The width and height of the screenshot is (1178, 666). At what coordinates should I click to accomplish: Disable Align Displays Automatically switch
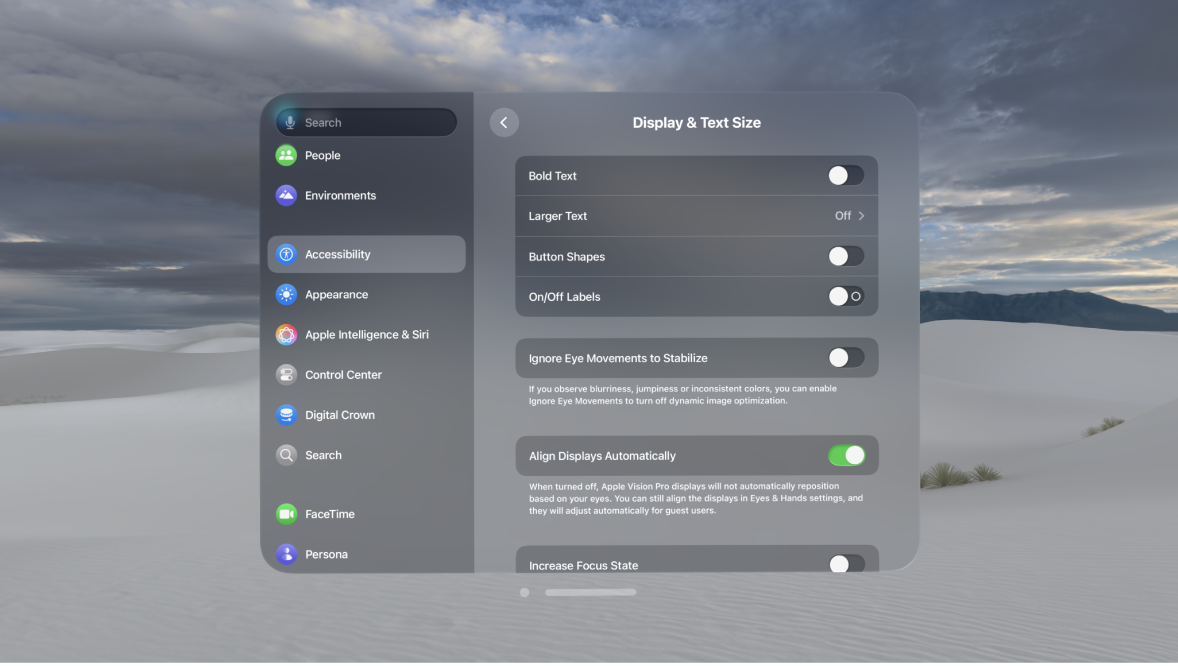coord(846,456)
